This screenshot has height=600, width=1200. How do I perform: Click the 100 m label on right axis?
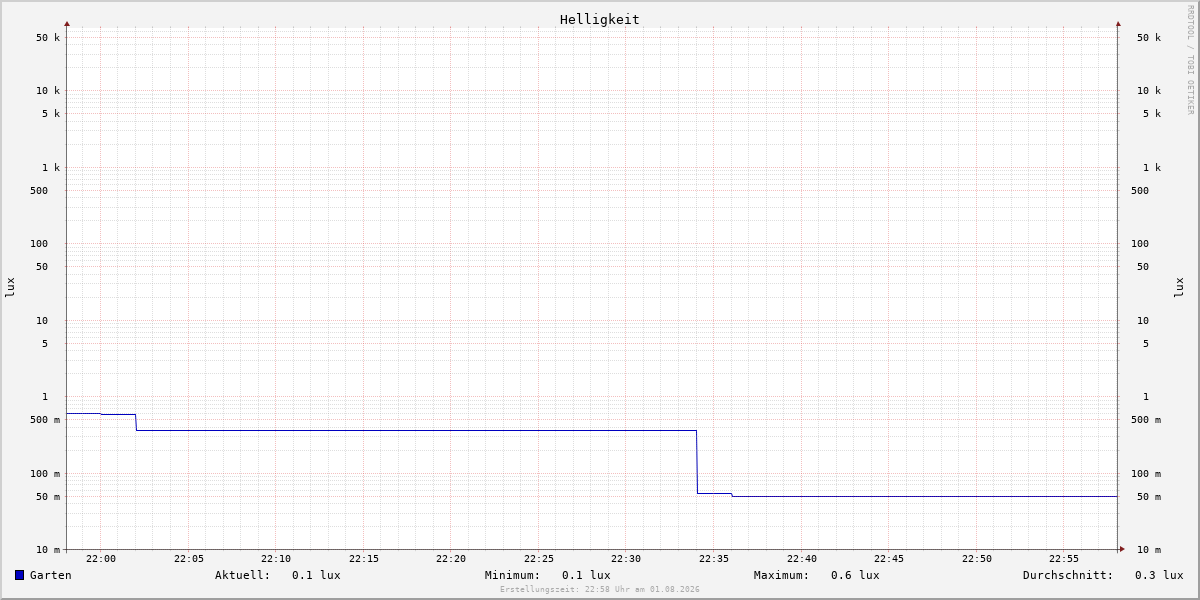click(x=1146, y=474)
